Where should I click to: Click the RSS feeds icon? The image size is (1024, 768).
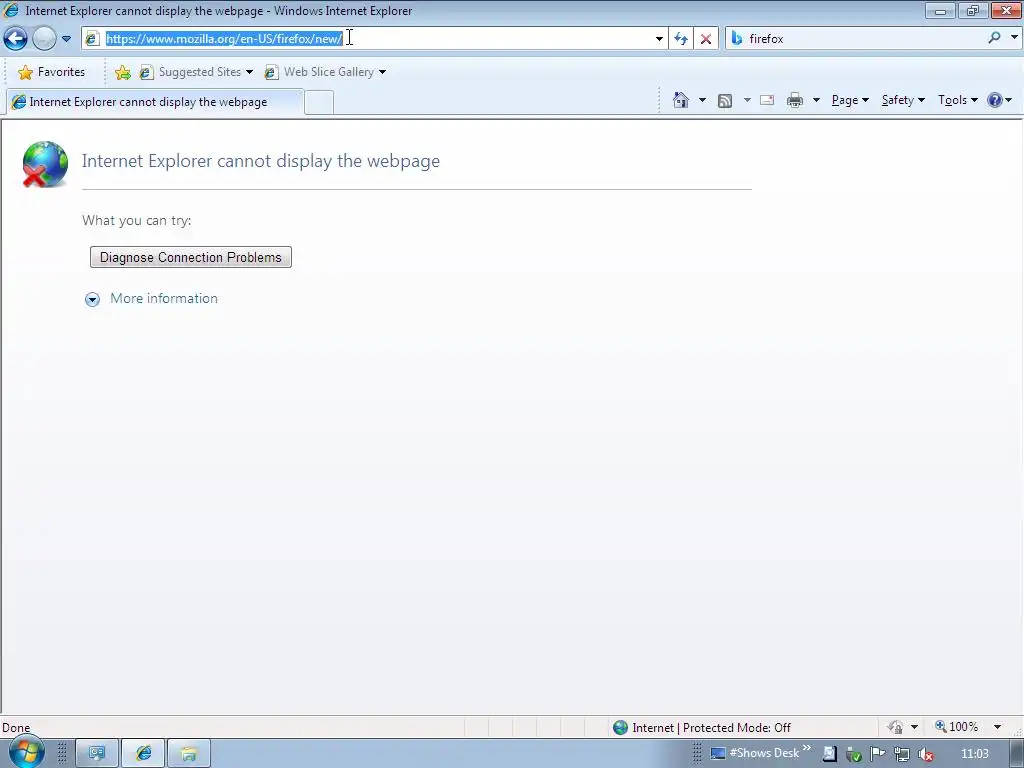[725, 100]
